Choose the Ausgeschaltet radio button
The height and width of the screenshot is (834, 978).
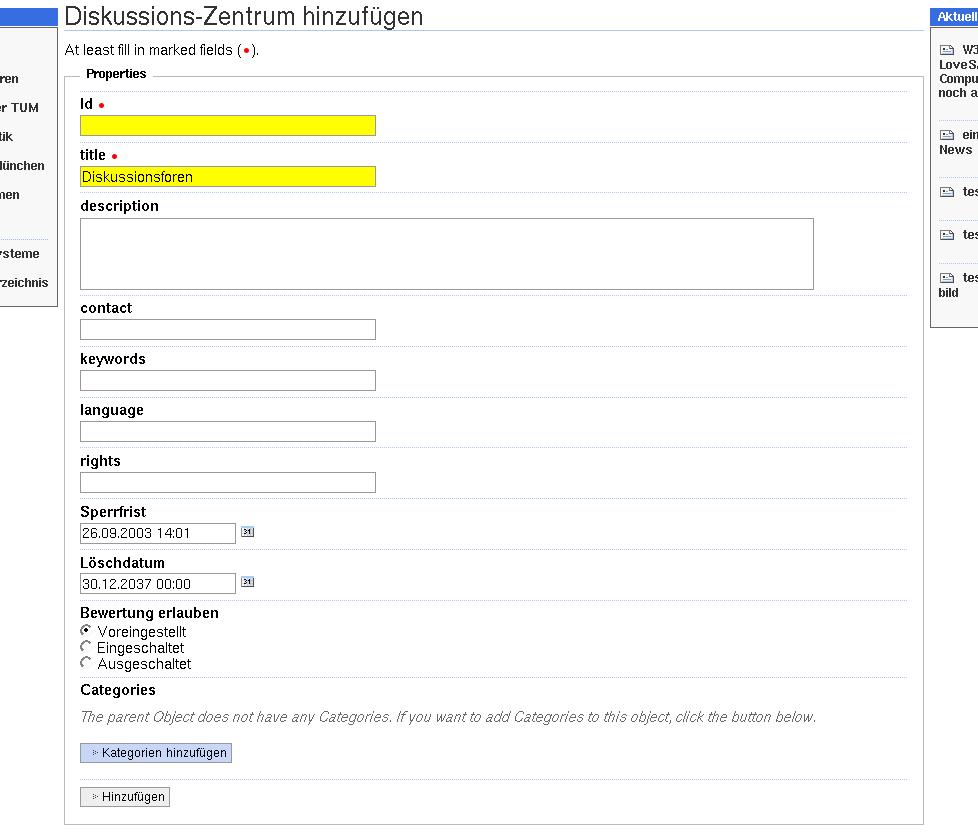[86, 663]
